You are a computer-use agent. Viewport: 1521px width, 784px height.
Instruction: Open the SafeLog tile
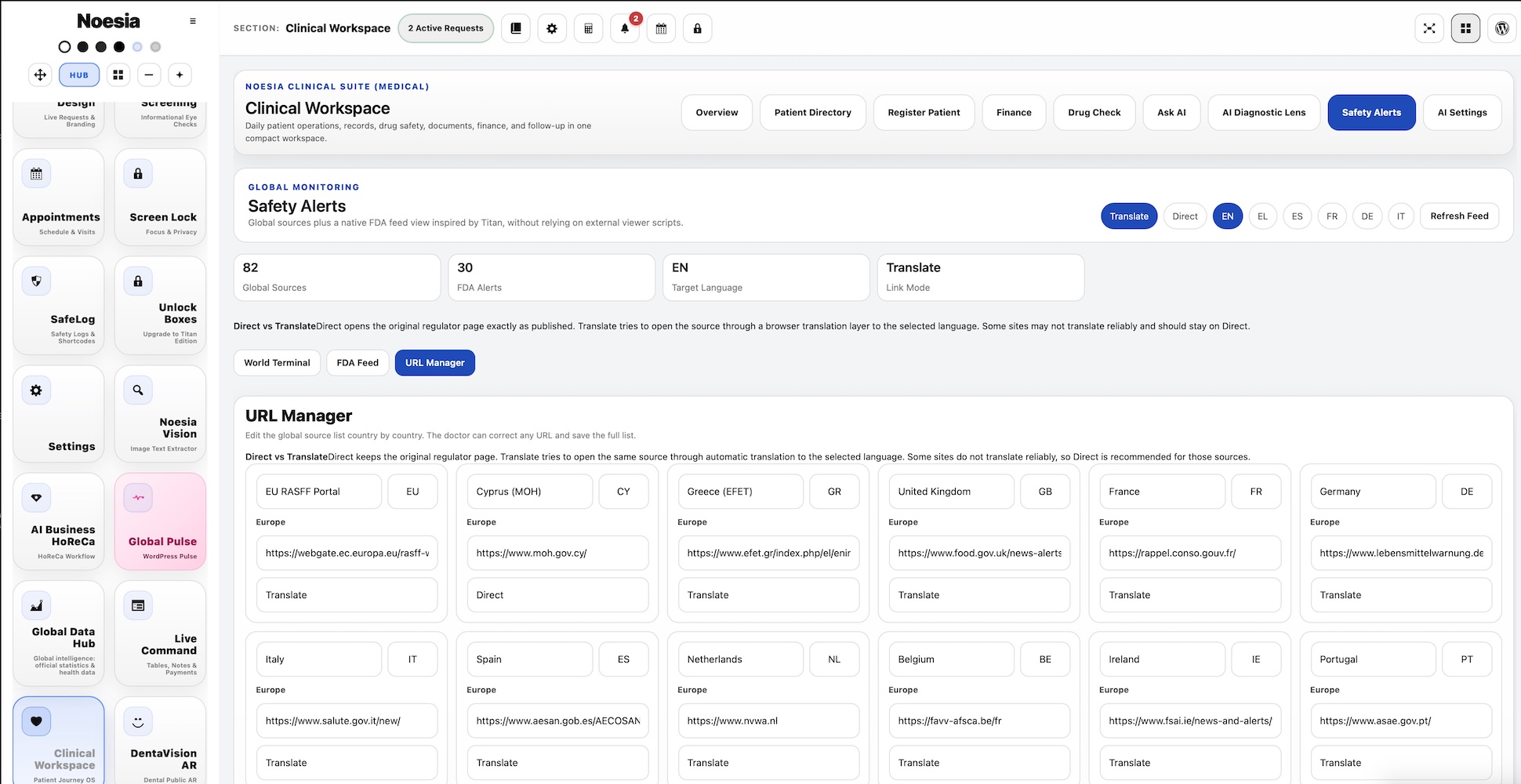tap(59, 306)
